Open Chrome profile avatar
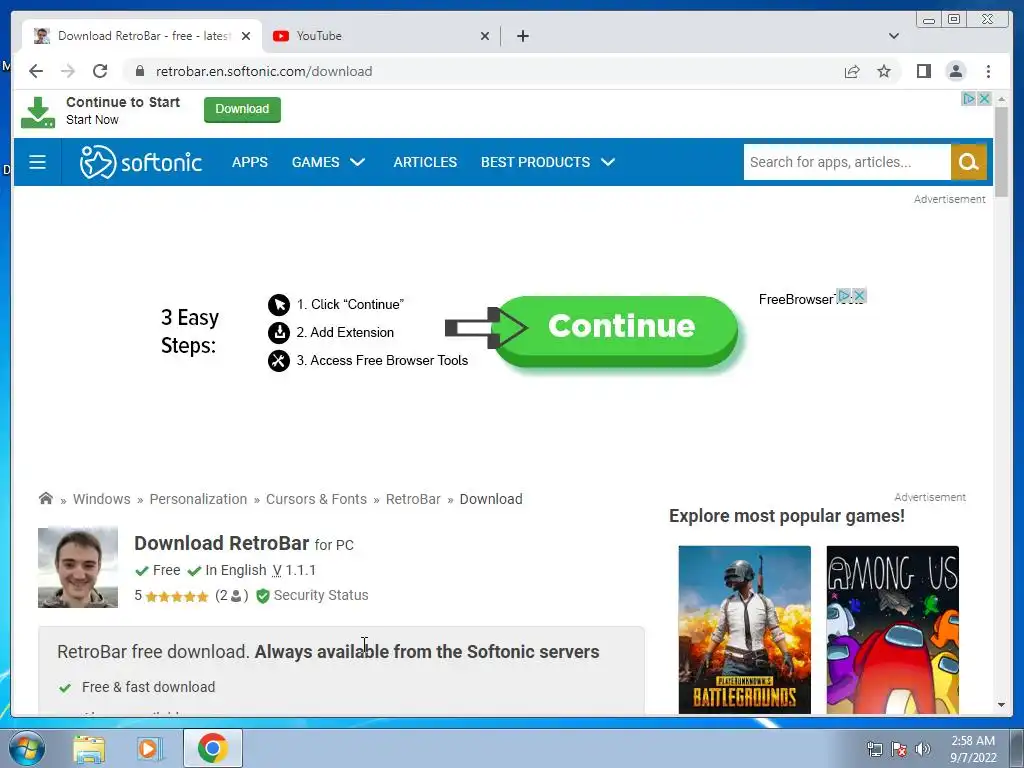This screenshot has height=768, width=1024. 955,71
